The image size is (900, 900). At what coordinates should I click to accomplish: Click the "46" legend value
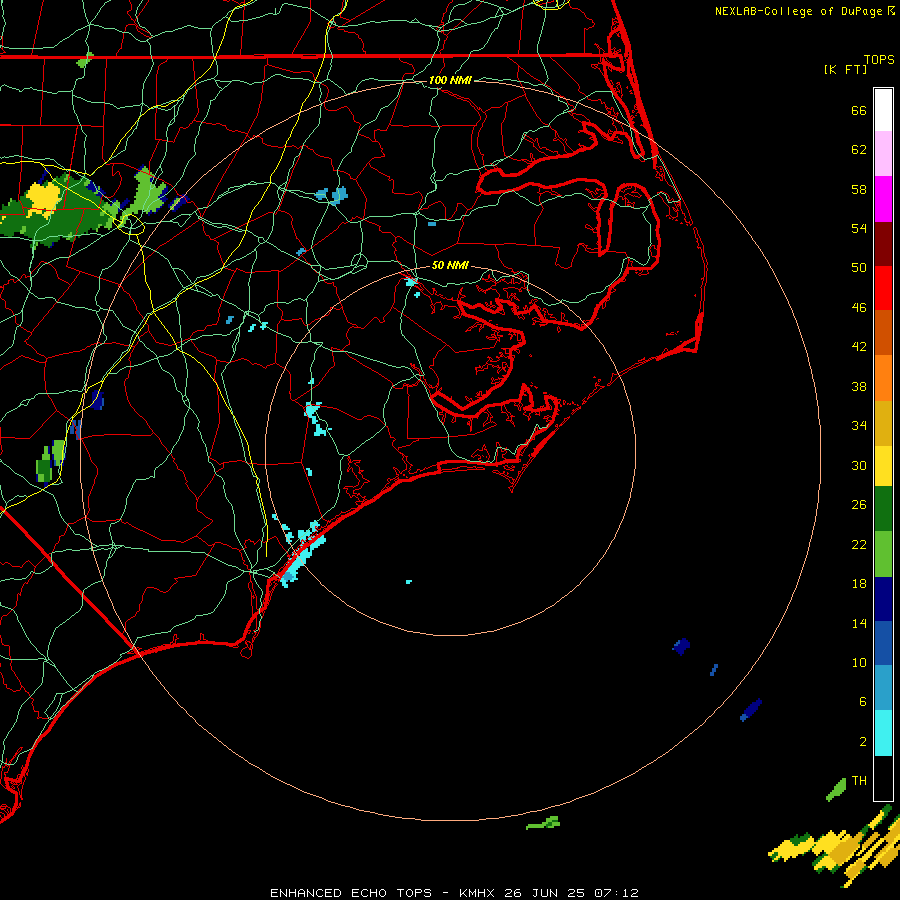pyautogui.click(x=859, y=308)
